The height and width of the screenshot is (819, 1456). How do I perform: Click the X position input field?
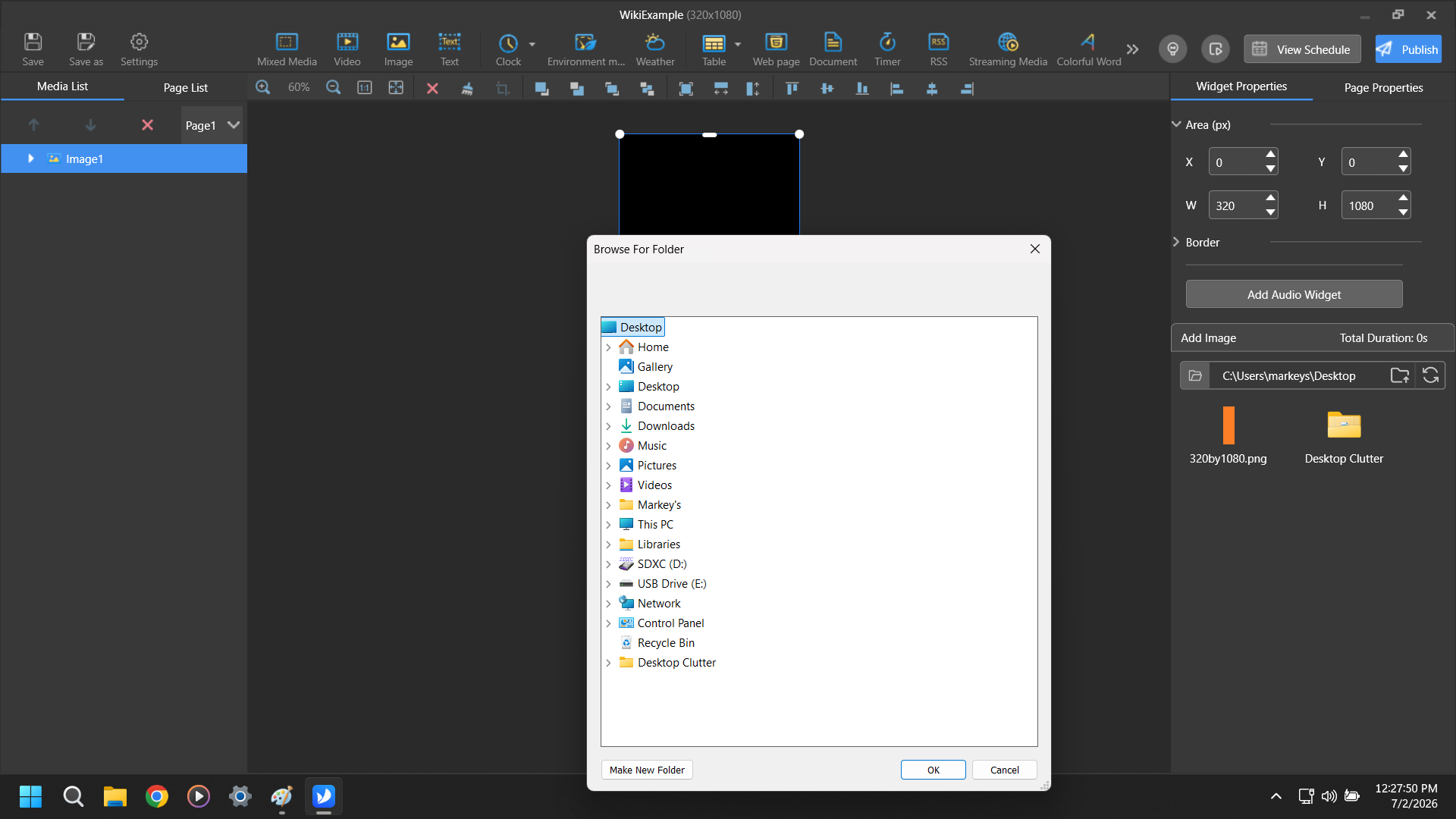point(1236,162)
